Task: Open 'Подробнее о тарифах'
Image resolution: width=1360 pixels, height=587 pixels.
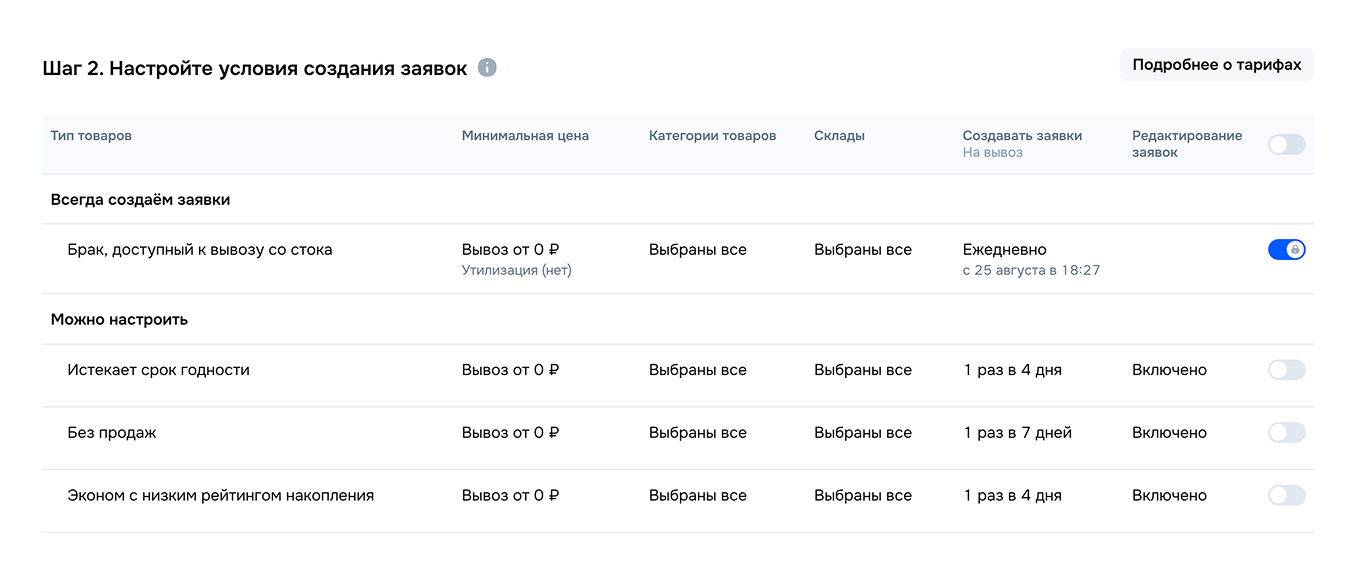Action: click(x=1216, y=64)
